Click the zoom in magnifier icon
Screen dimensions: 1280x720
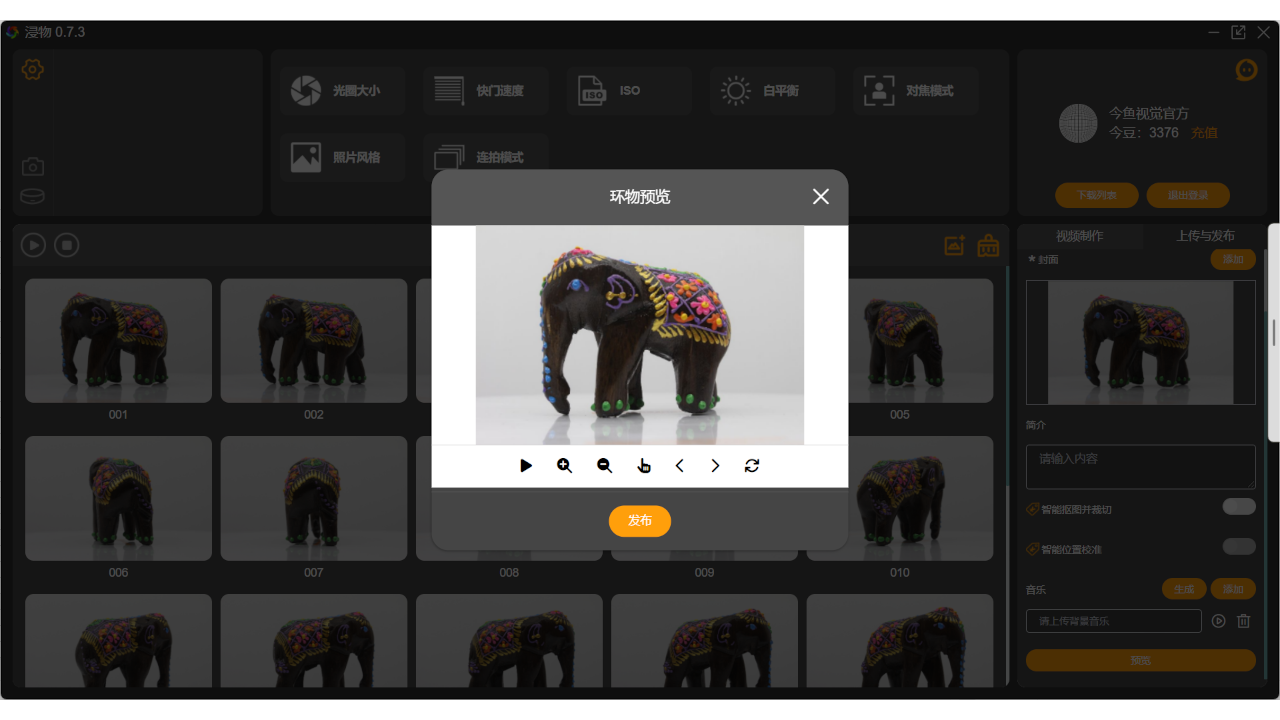[x=565, y=466]
